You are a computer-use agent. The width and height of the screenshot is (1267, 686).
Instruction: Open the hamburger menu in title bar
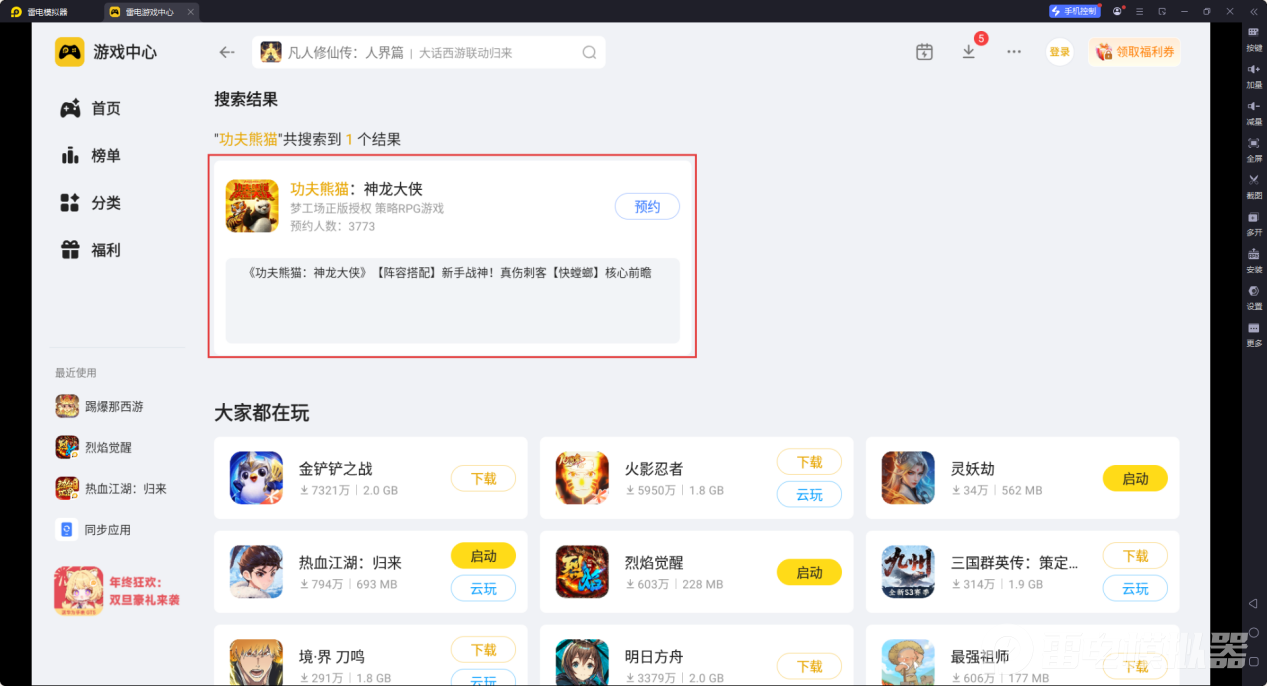click(x=1139, y=11)
